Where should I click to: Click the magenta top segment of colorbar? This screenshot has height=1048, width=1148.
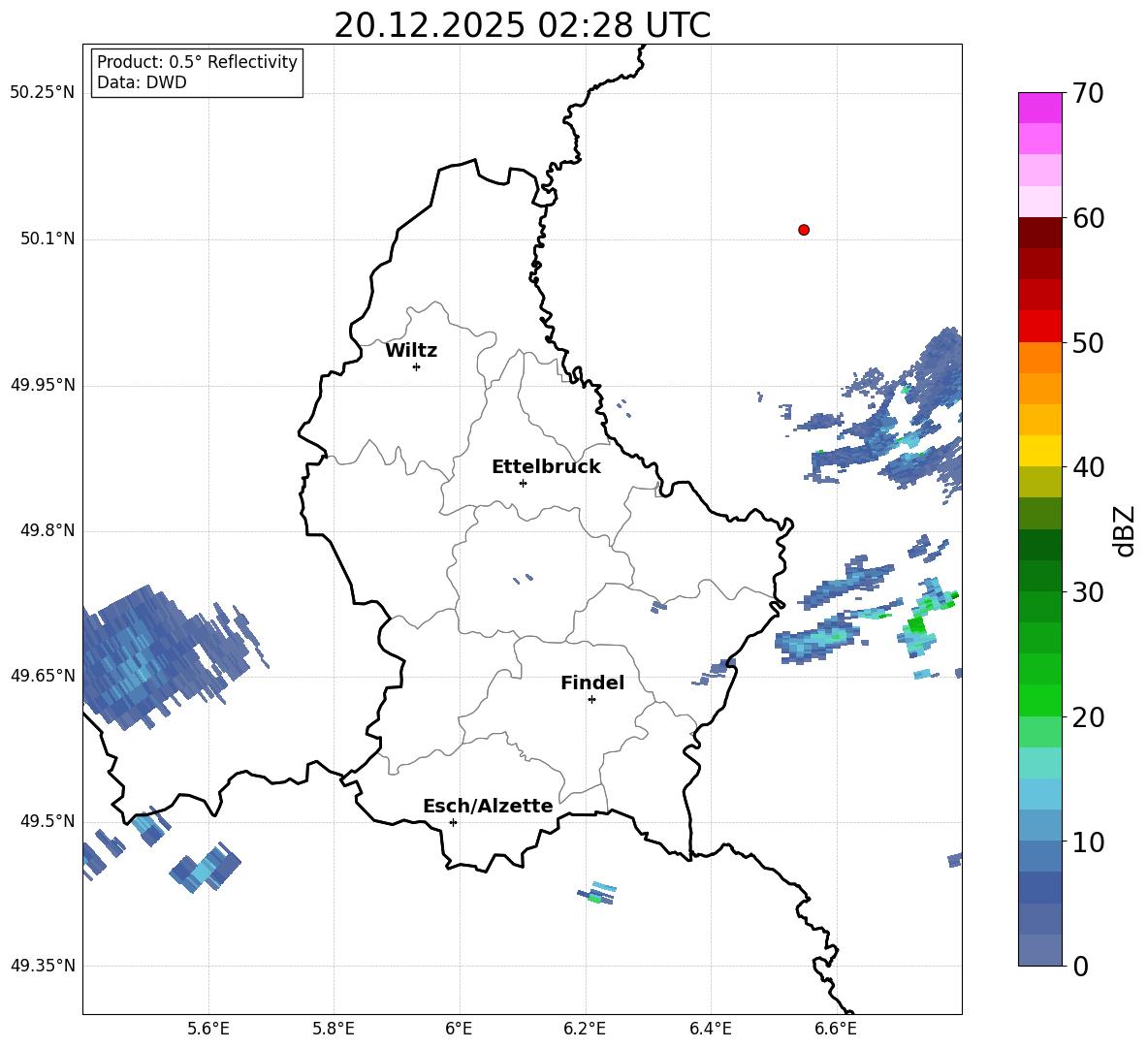tap(1039, 108)
